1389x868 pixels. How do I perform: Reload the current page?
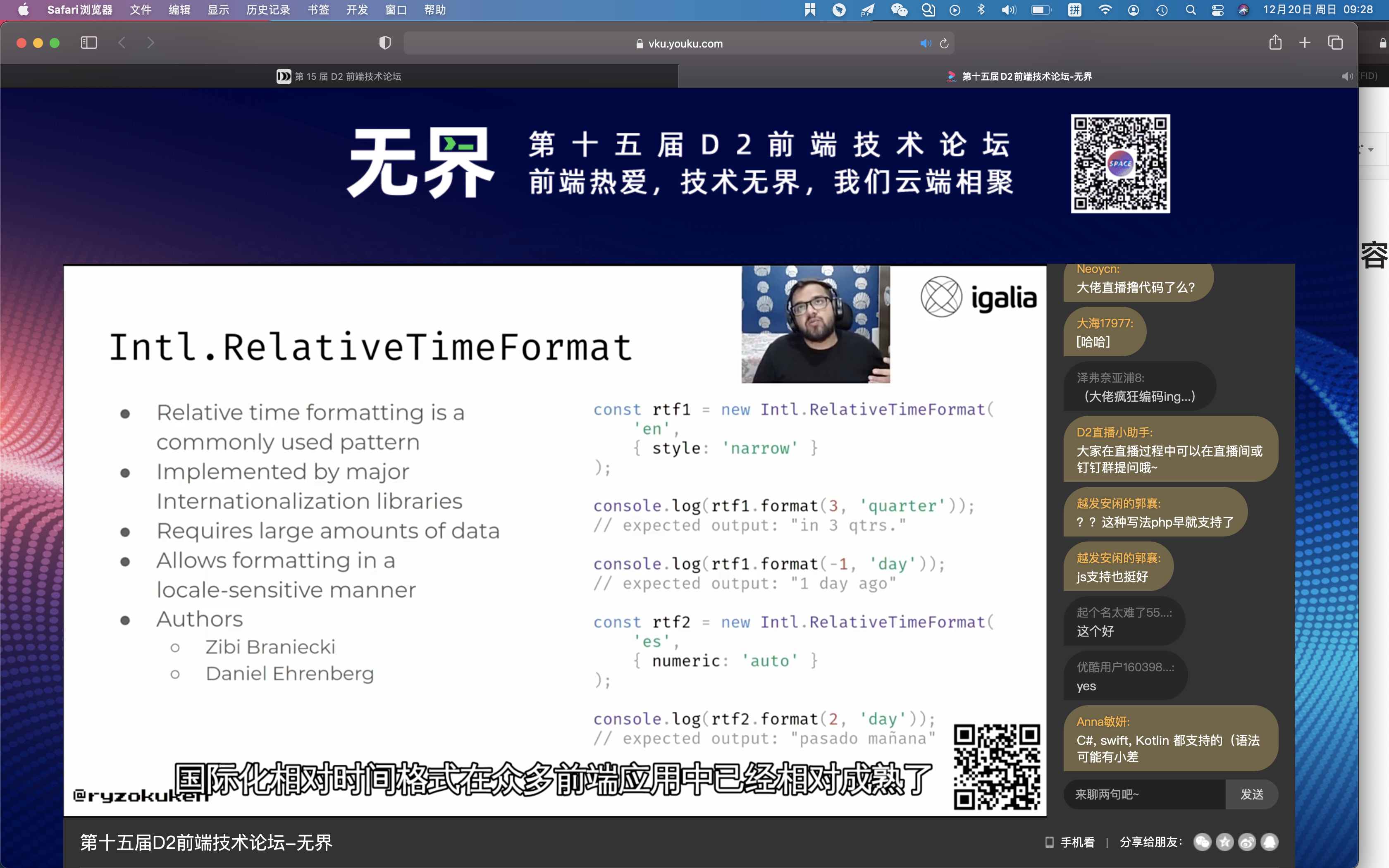tap(944, 44)
